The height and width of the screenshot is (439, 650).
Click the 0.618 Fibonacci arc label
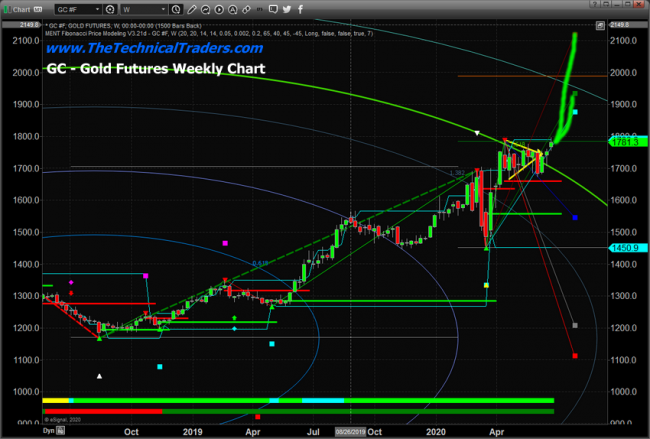pyautogui.click(x=260, y=263)
